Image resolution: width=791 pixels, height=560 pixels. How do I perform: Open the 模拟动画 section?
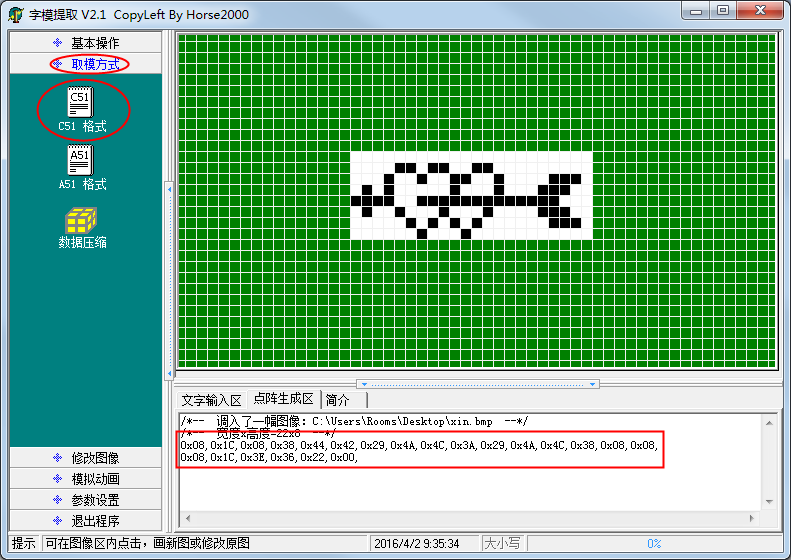(85, 479)
